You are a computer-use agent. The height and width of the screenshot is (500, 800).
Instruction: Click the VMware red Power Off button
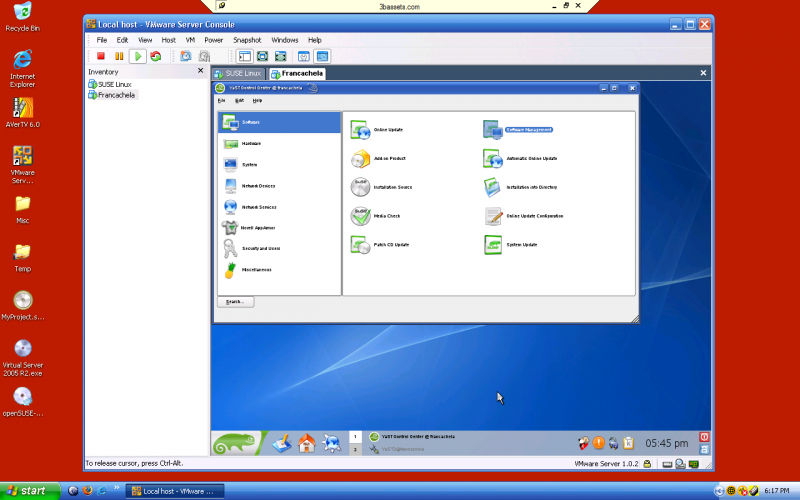pyautogui.click(x=101, y=57)
